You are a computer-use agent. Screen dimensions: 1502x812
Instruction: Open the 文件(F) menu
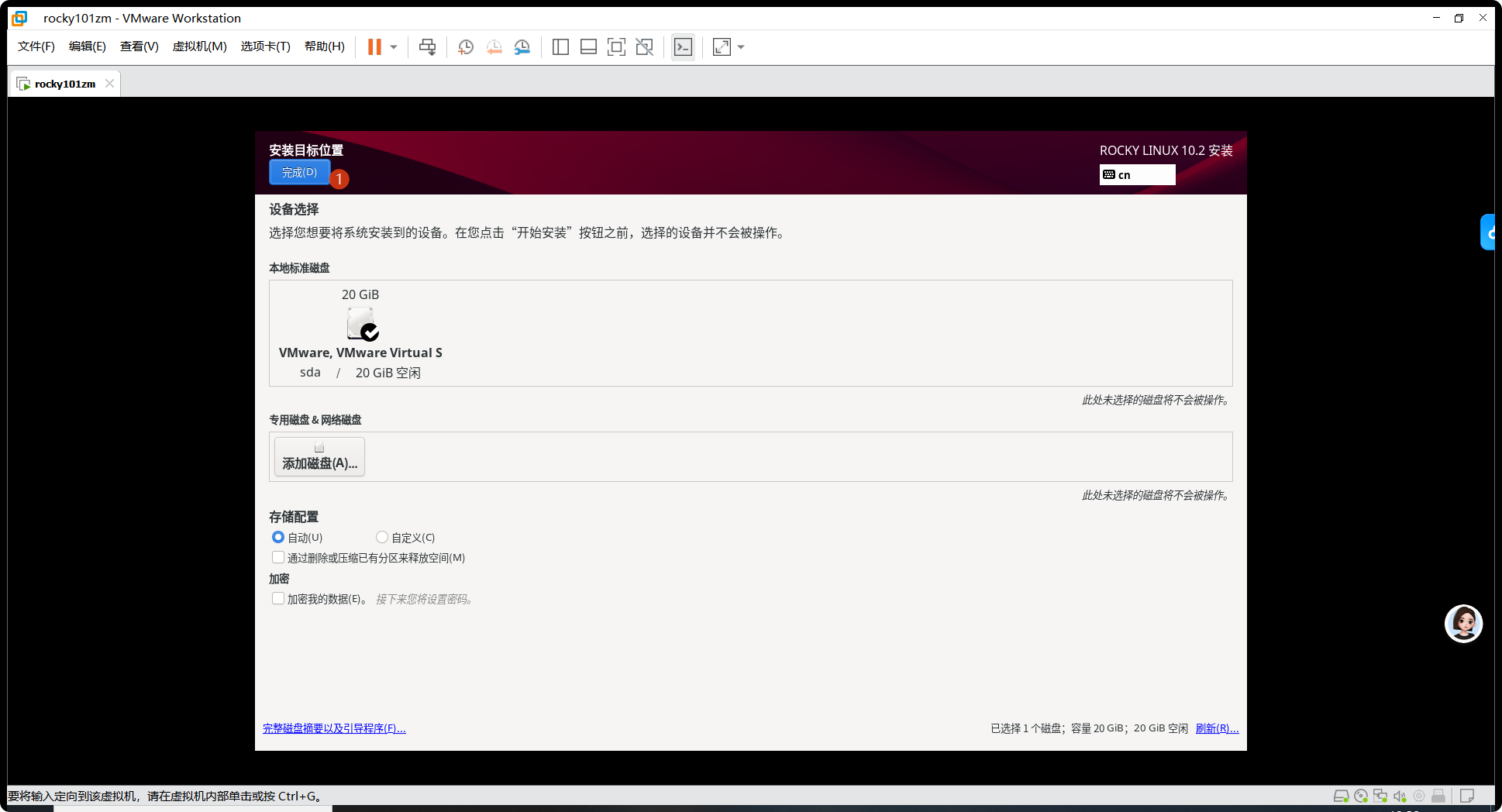coord(36,46)
